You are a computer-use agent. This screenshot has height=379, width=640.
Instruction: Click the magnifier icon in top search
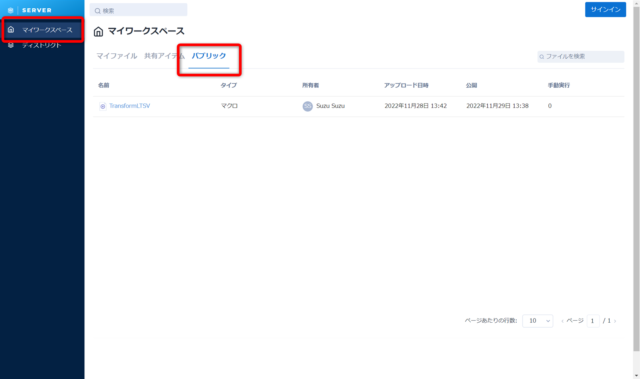[98, 11]
